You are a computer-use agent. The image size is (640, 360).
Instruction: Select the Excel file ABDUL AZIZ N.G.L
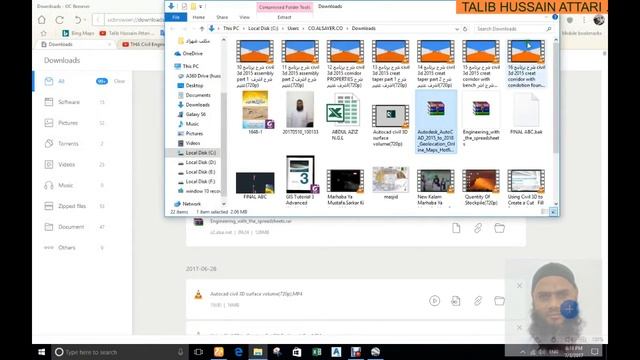[x=345, y=117]
